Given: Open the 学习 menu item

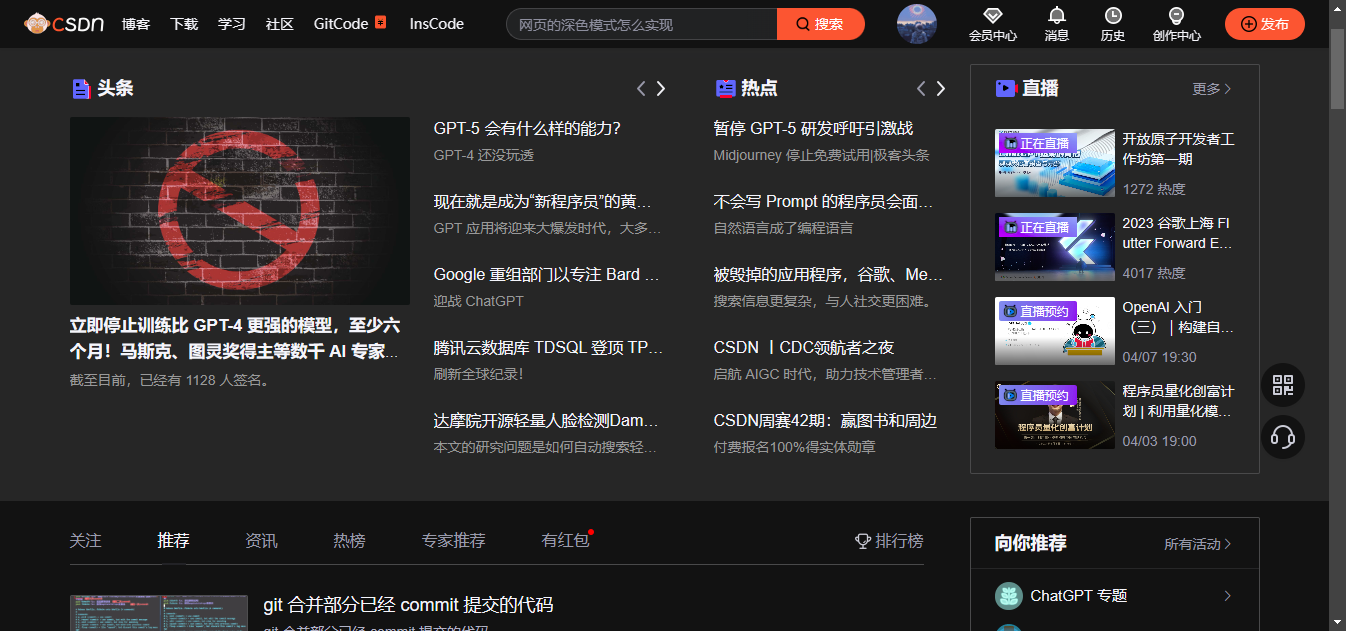Looking at the screenshot, I should click(232, 24).
